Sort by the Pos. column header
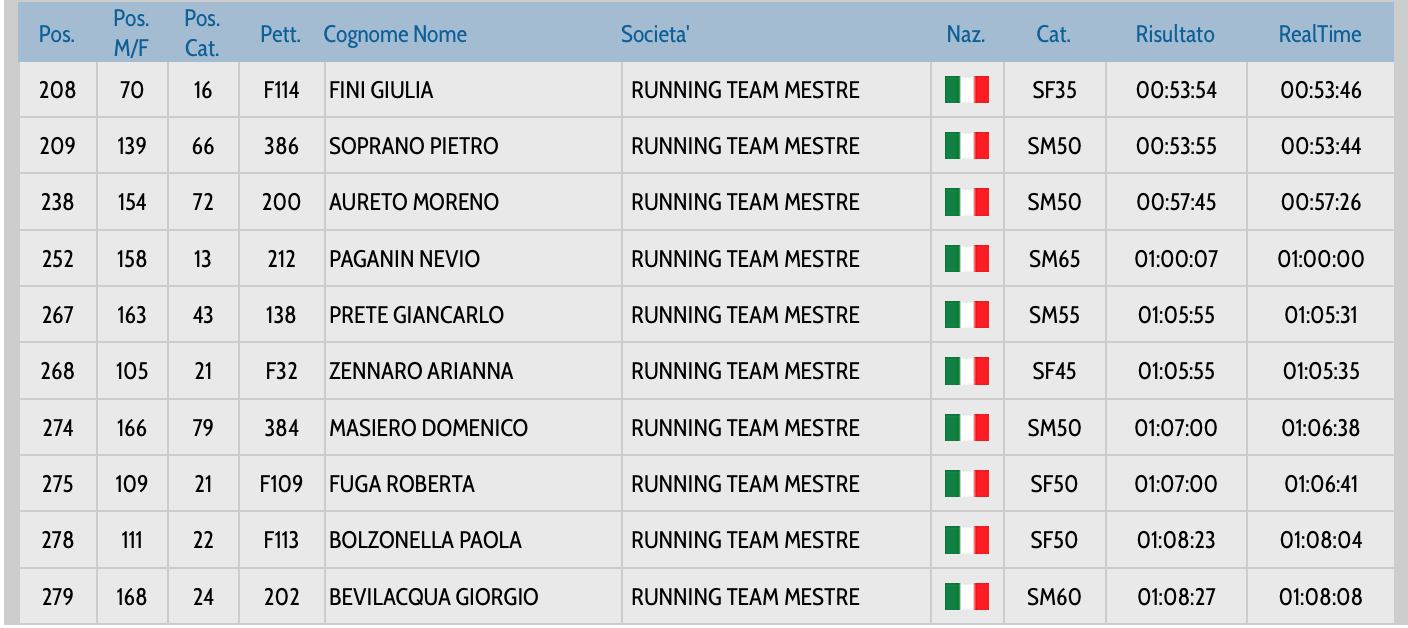1408x628 pixels. 56,34
